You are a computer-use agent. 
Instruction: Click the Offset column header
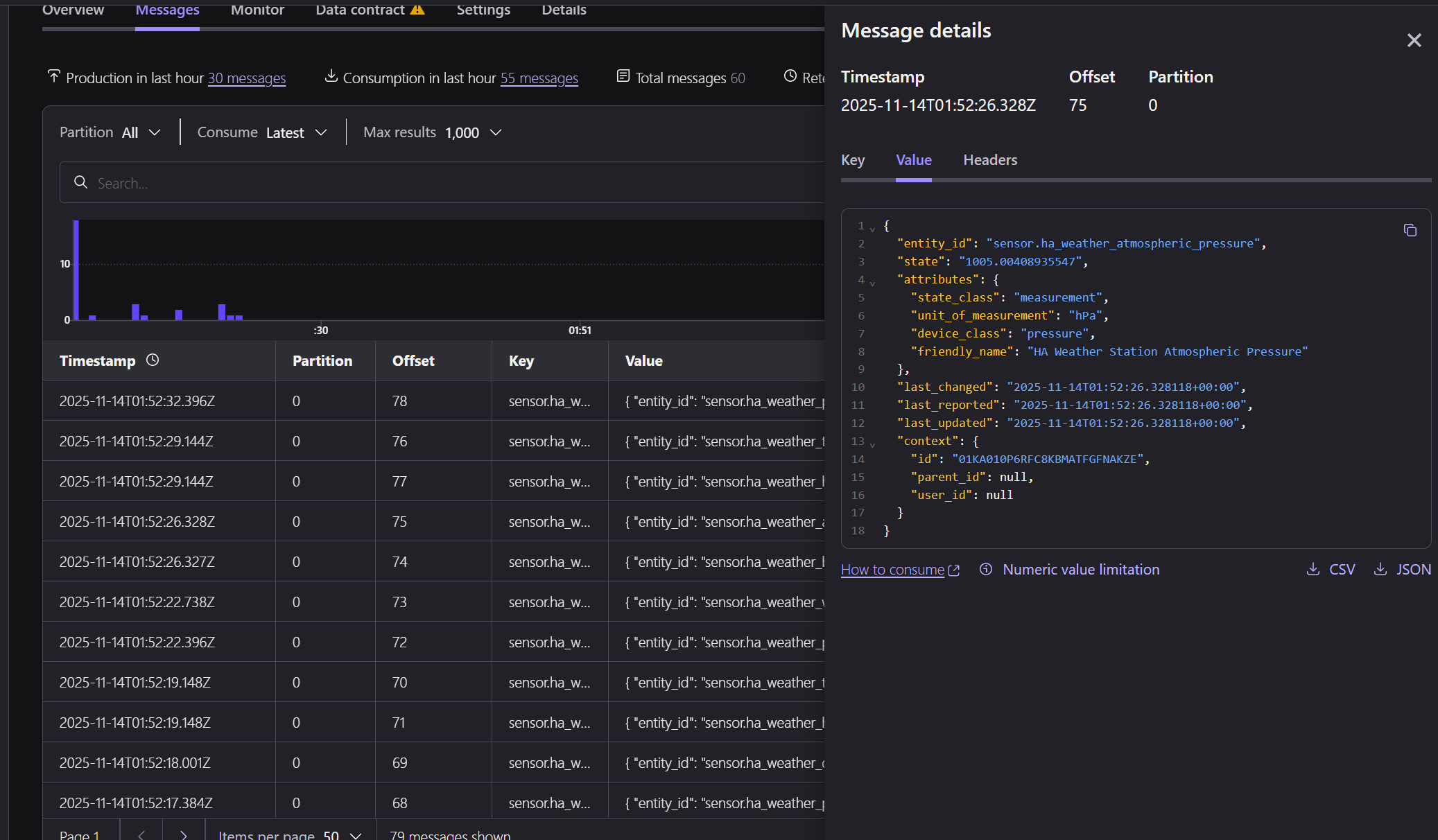[x=413, y=360]
